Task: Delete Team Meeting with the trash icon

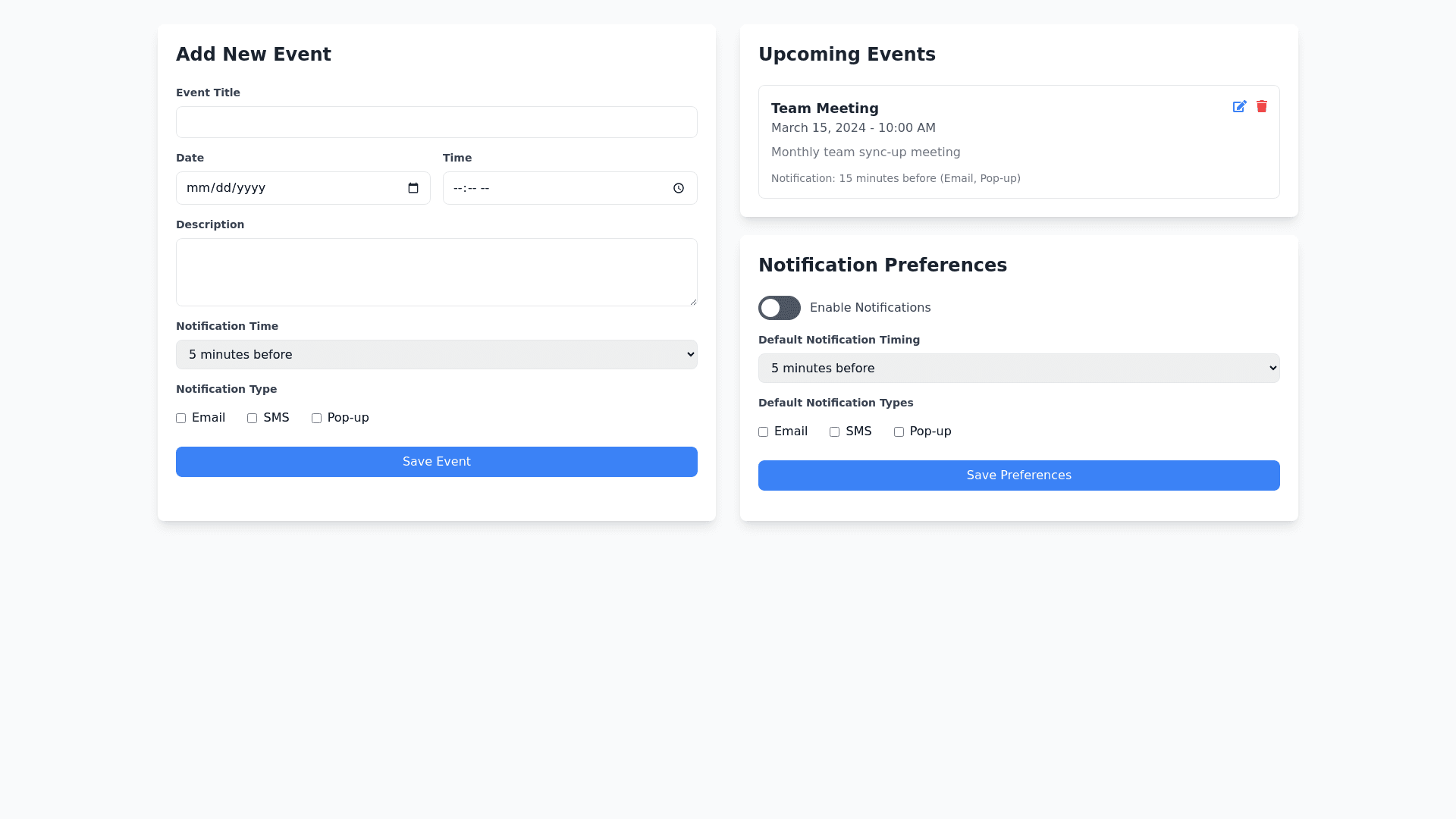Action: (x=1262, y=107)
